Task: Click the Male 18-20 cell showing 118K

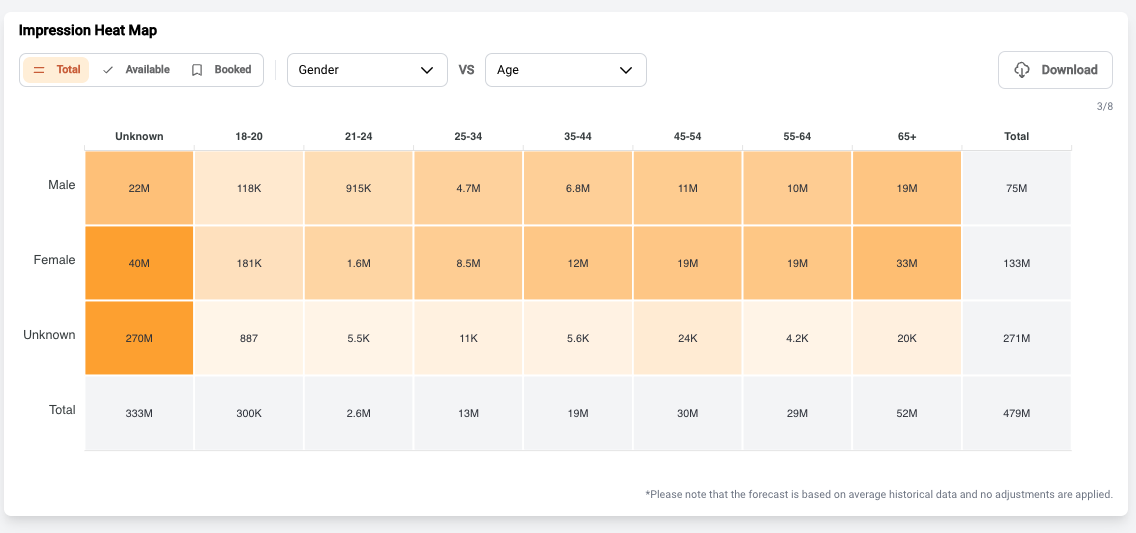Action: pos(249,188)
